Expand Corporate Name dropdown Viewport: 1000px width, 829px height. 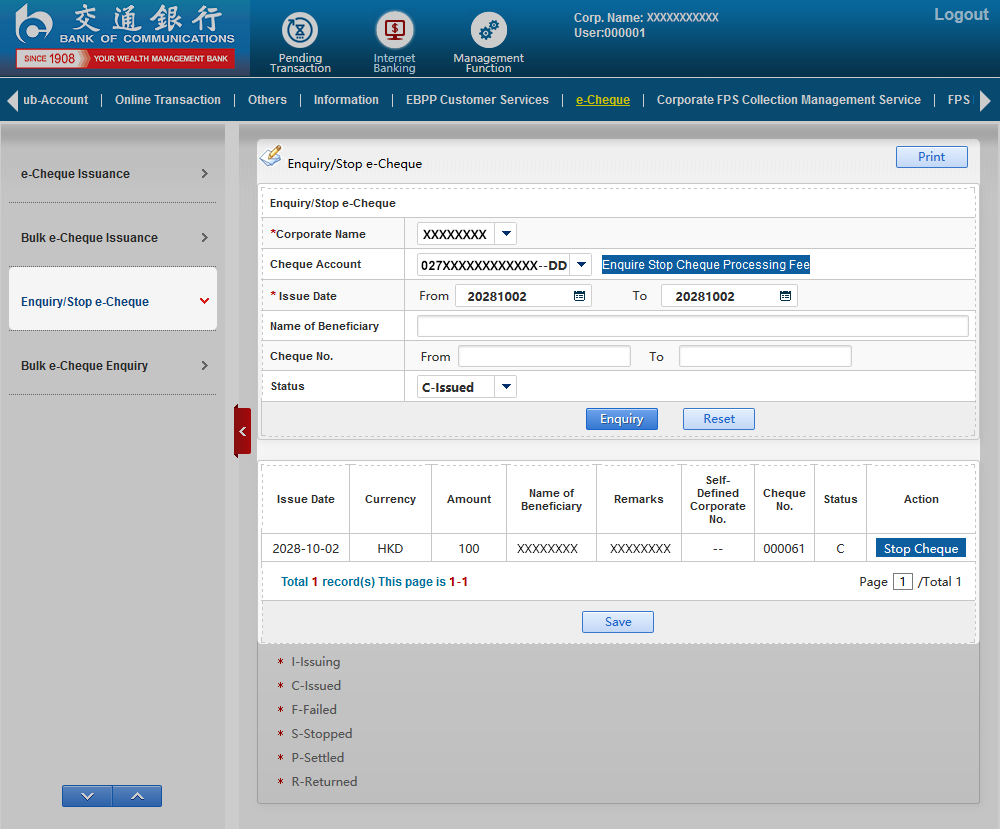click(x=506, y=233)
